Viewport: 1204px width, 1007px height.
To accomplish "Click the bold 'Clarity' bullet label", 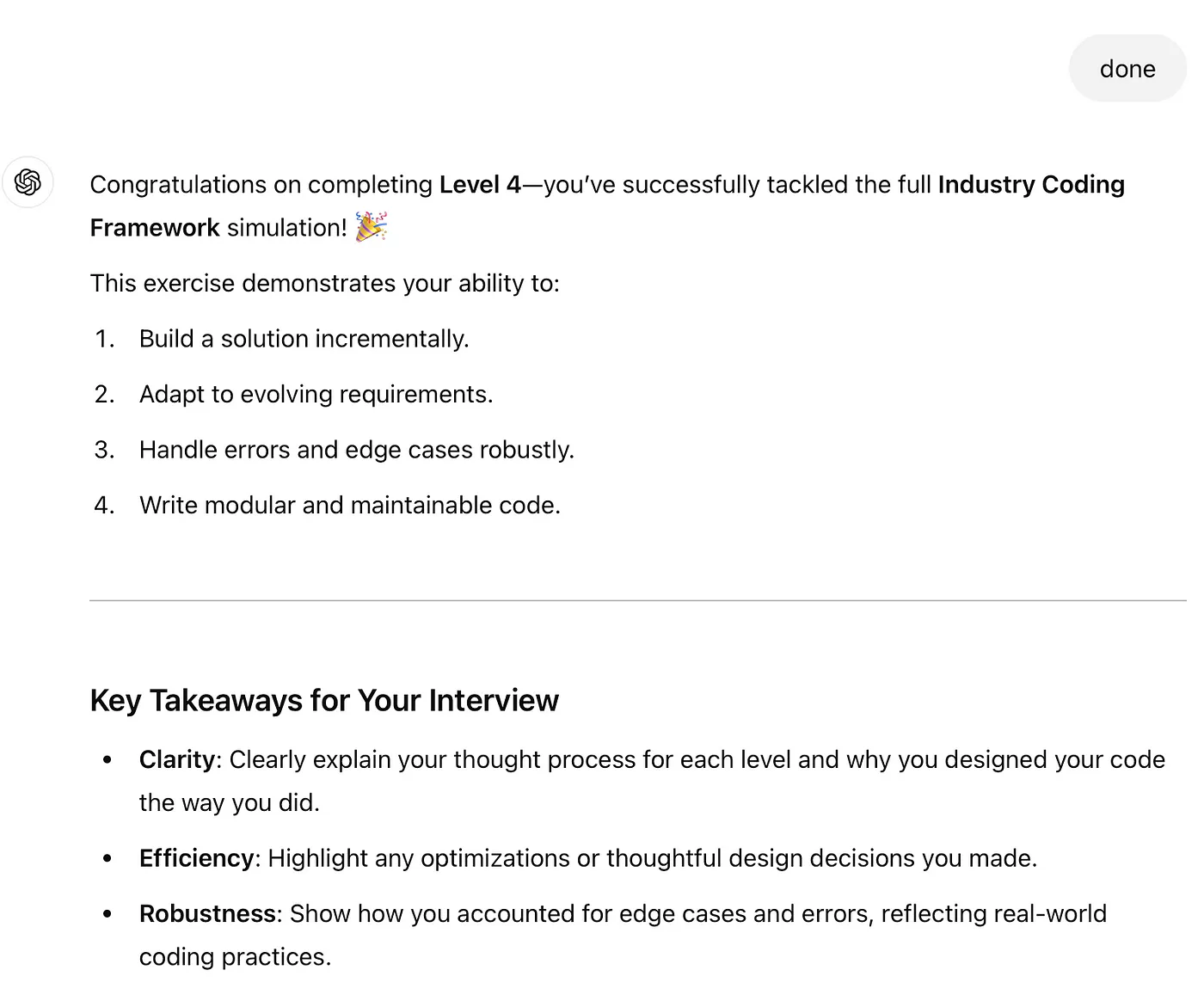I will click(x=177, y=760).
